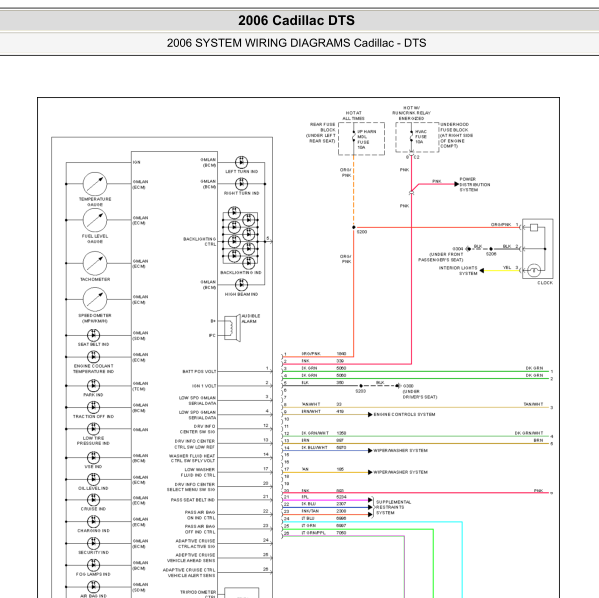Click the backlighting indicator lamp cluster
The image size is (599, 598).
[241, 238]
